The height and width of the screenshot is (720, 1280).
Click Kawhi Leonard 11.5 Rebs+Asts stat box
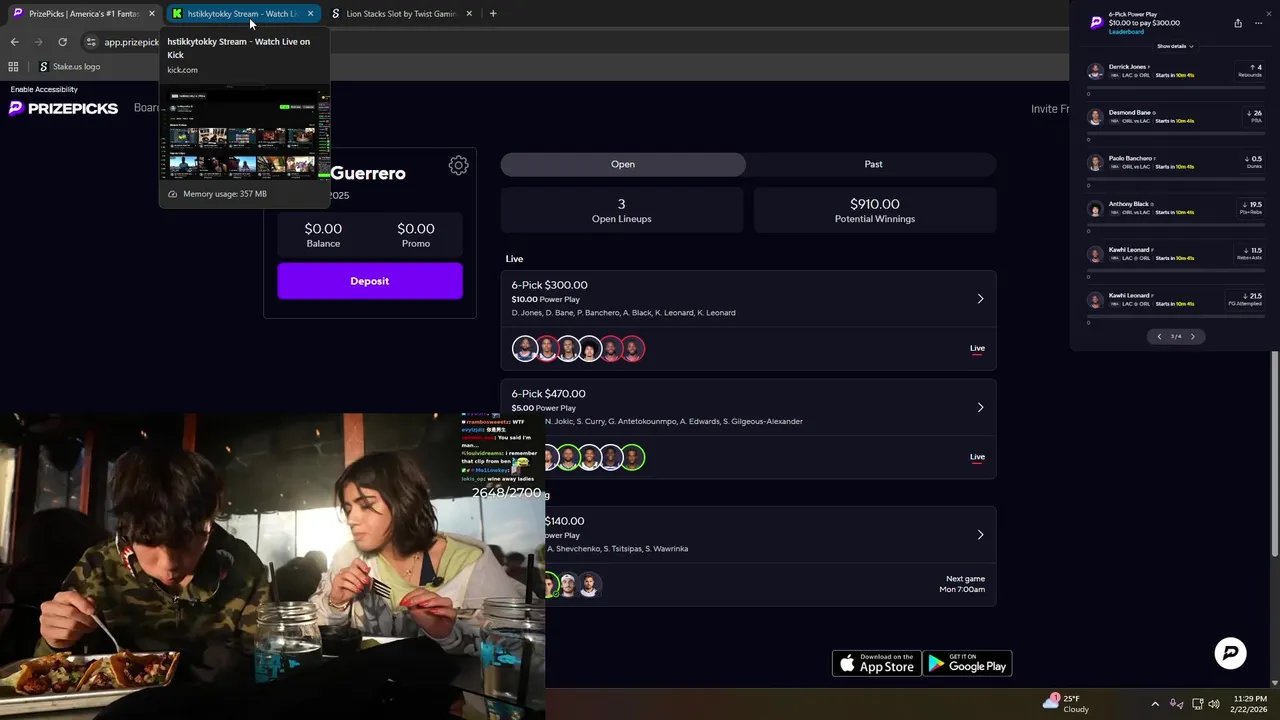click(1251, 255)
